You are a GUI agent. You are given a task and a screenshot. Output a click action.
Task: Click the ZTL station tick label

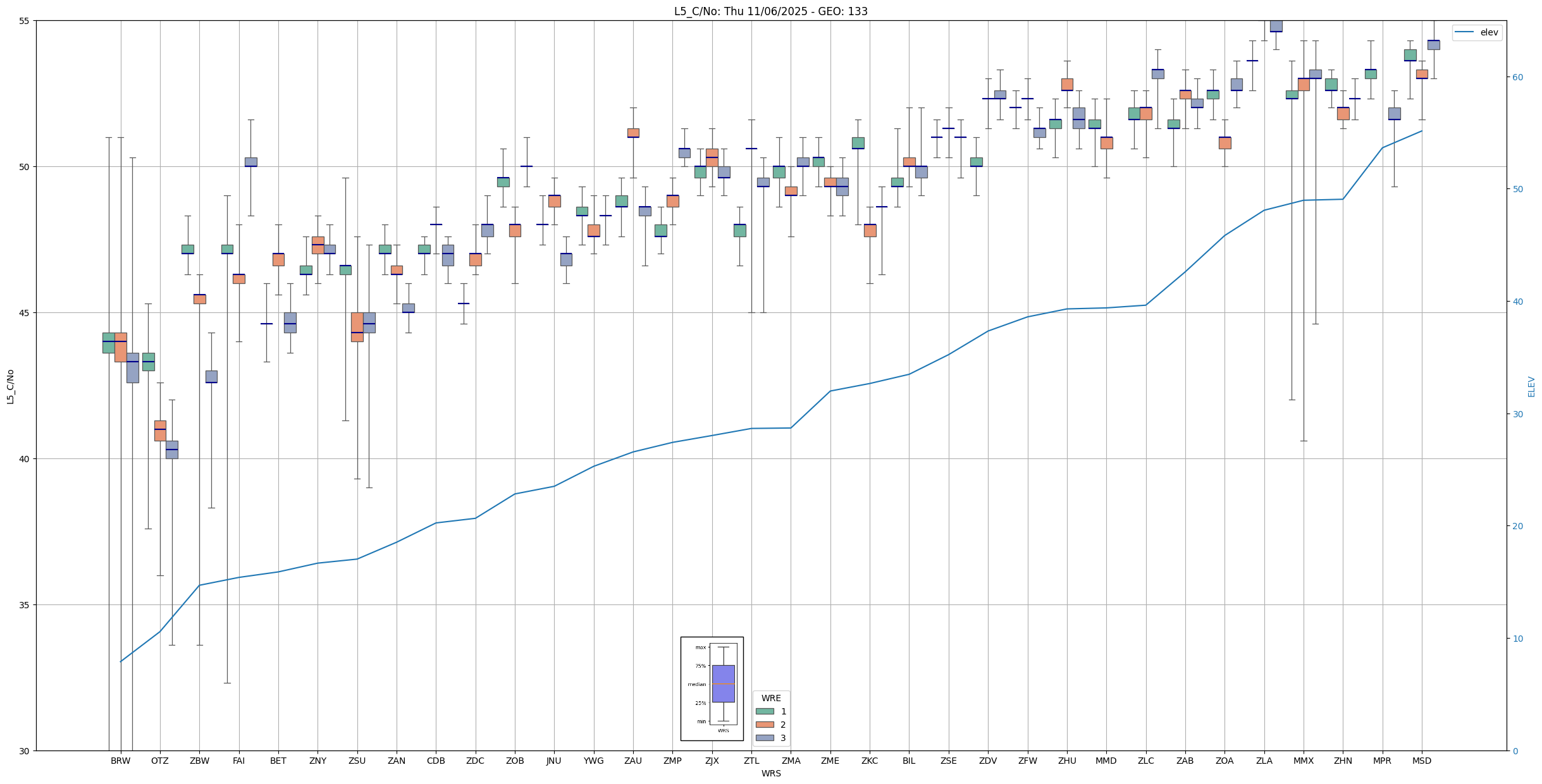[x=751, y=761]
